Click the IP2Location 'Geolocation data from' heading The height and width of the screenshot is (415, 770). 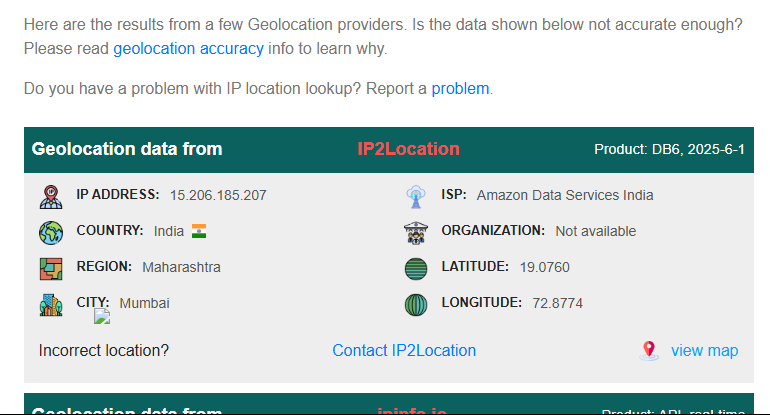[127, 149]
